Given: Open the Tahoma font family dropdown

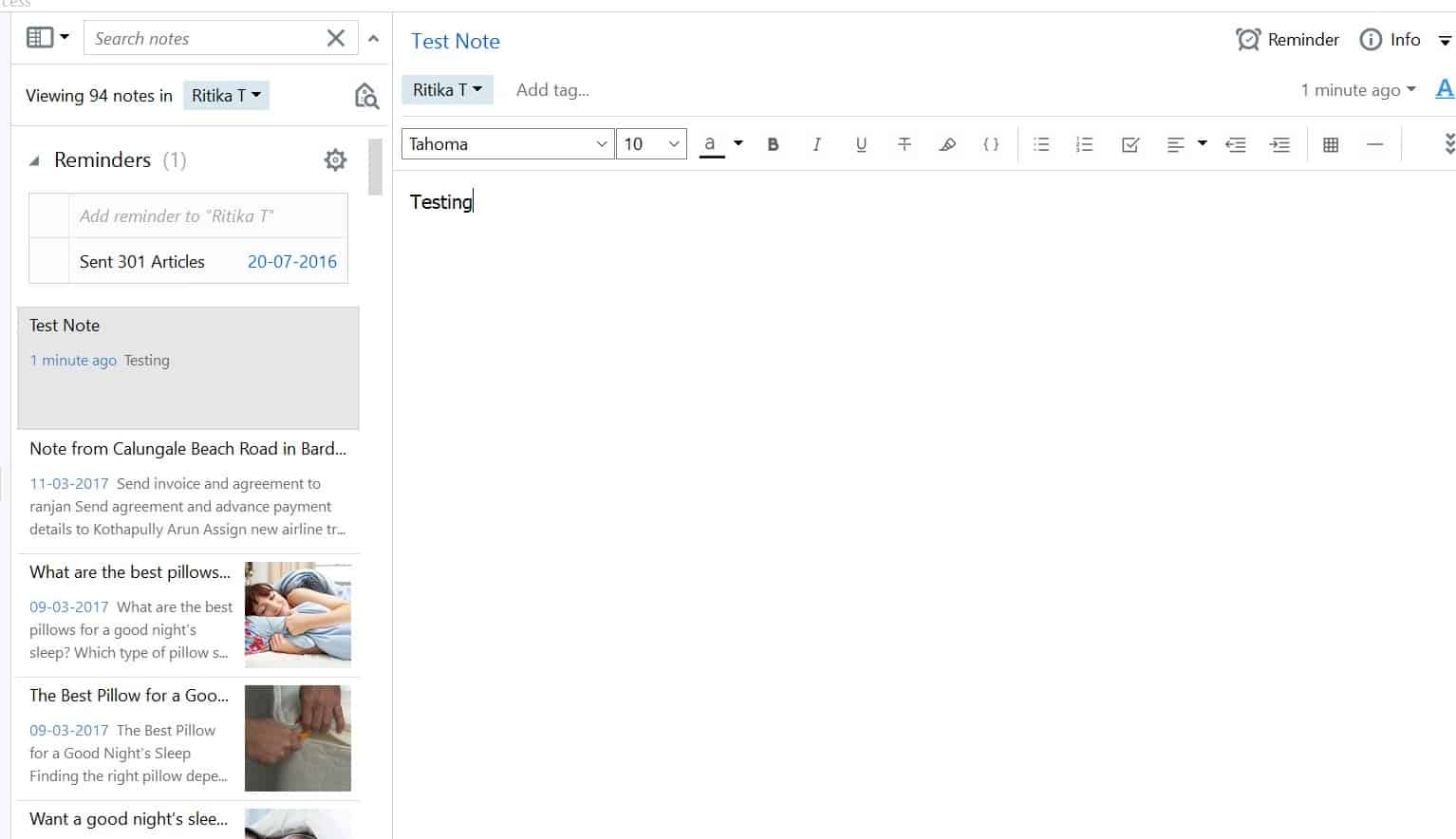Looking at the screenshot, I should [x=508, y=144].
